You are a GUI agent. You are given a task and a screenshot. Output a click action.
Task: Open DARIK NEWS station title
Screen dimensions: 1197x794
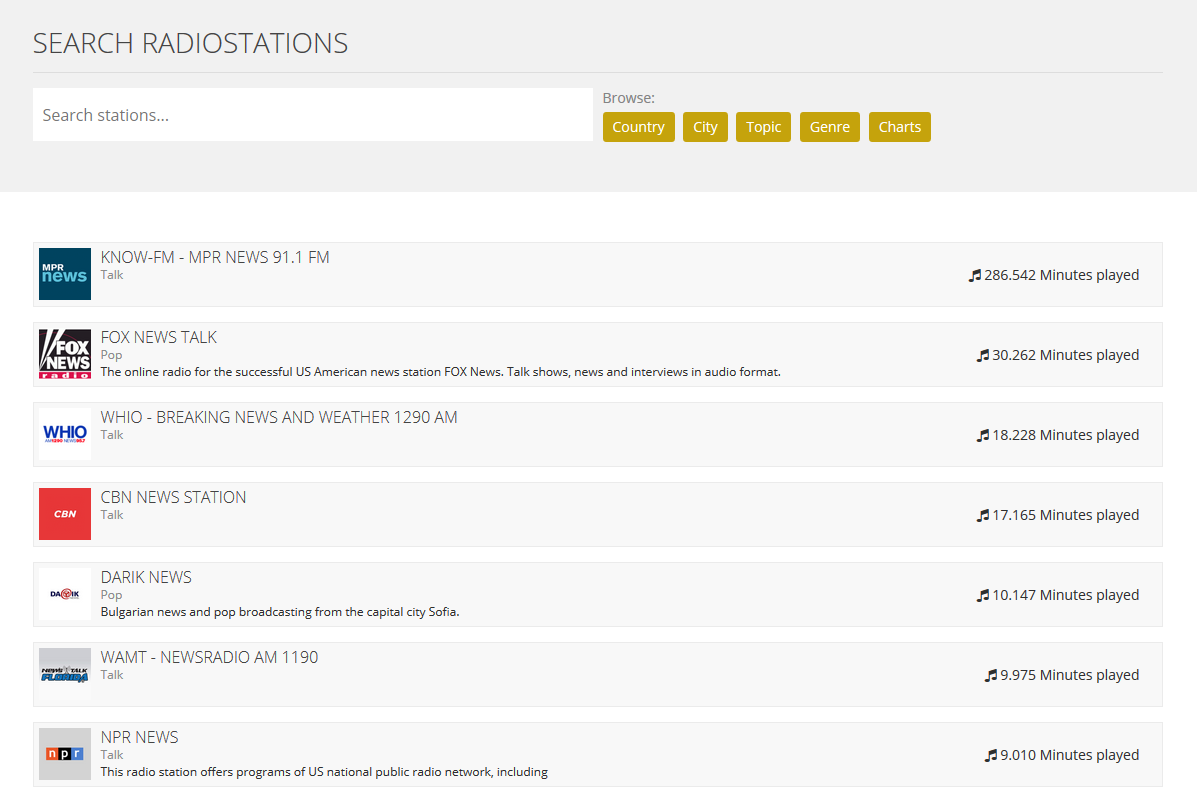coord(146,578)
